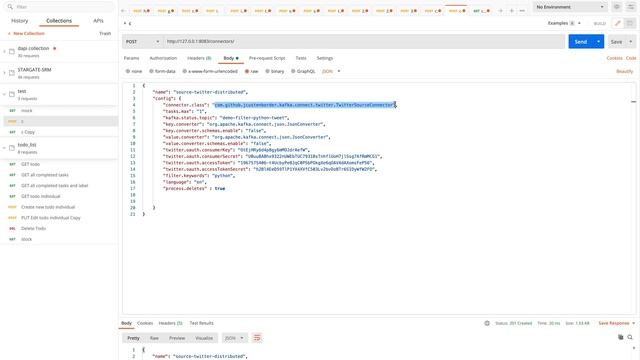The image size is (640, 360).
Task: Open the Pre-request Script tab
Action: 267,58
